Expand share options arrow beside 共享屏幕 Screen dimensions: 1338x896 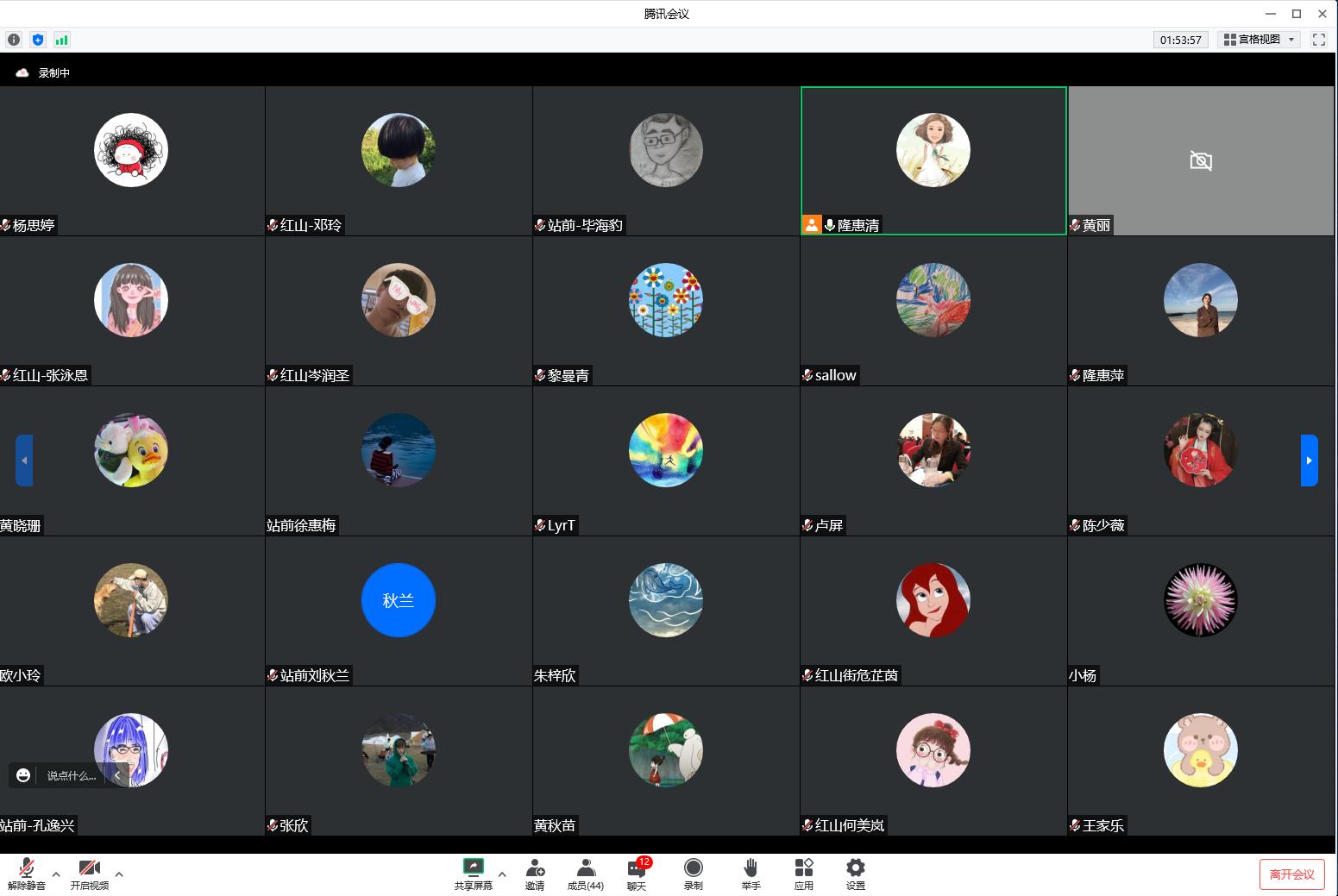502,874
